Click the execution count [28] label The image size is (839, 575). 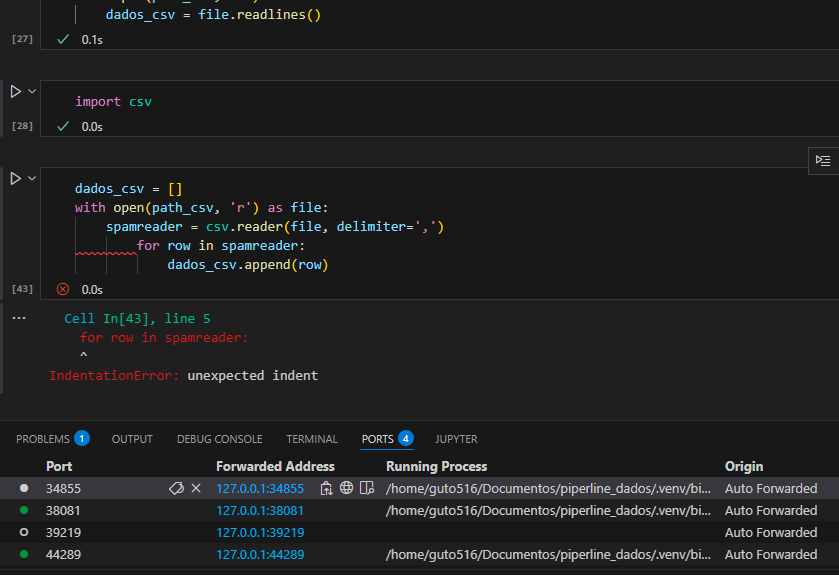click(22, 126)
